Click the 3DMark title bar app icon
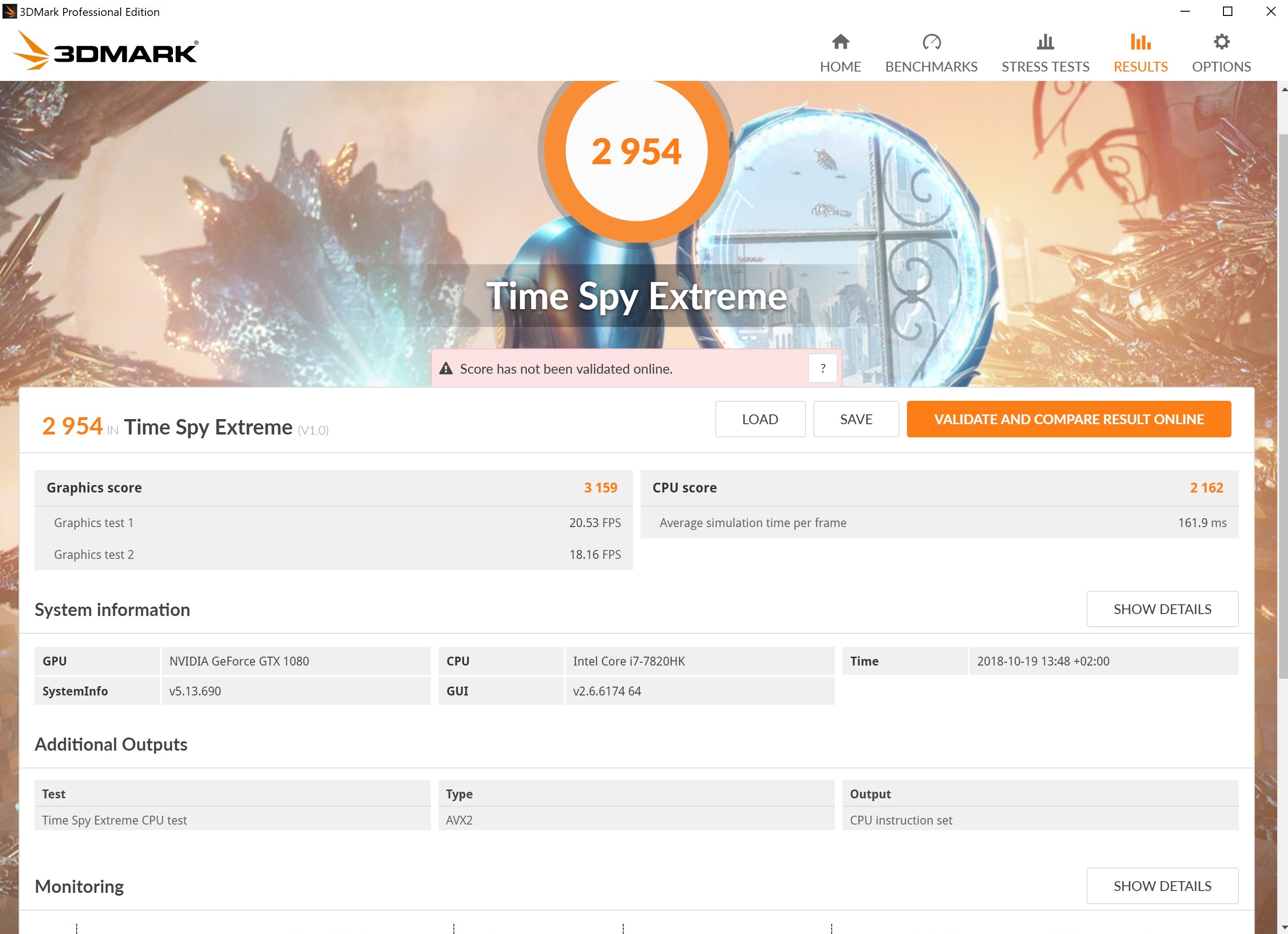The width and height of the screenshot is (1288, 934). [9, 11]
